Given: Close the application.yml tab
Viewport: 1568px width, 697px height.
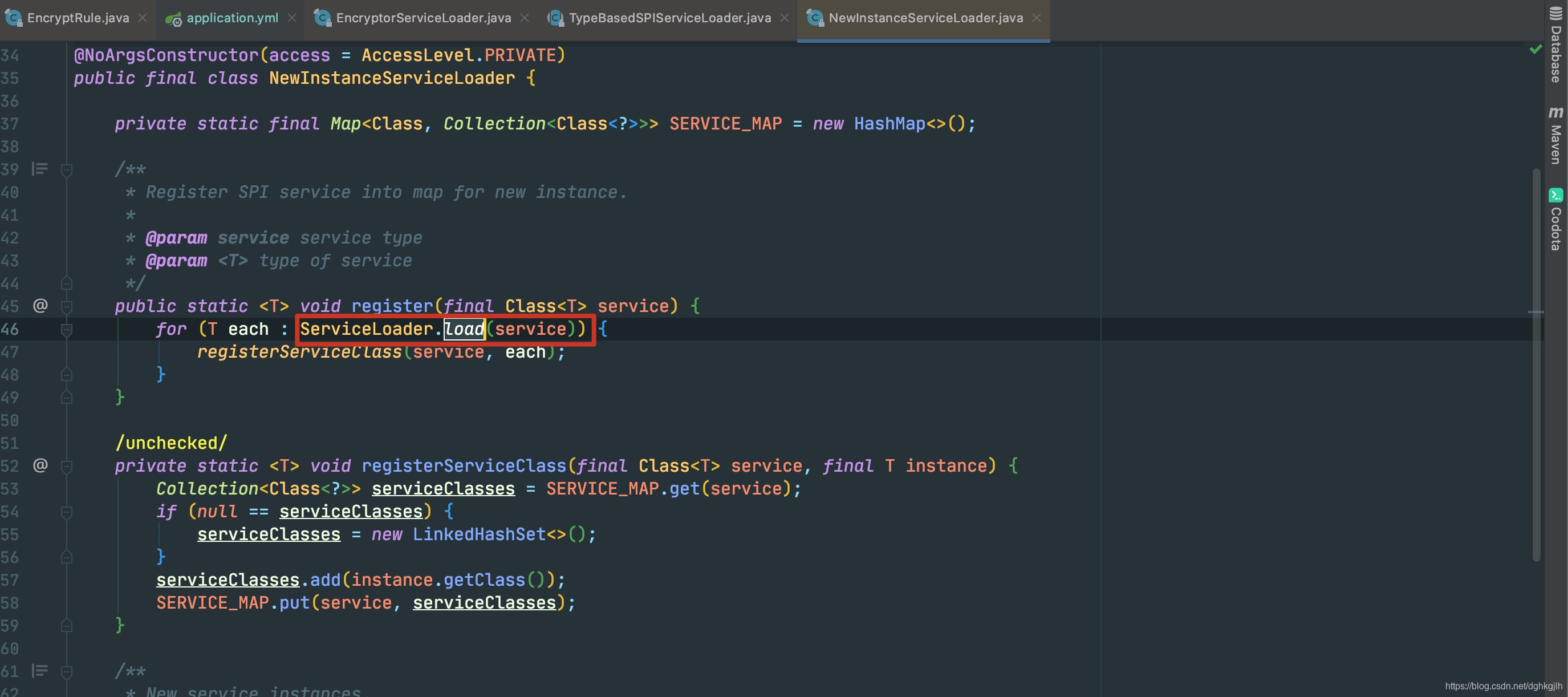Looking at the screenshot, I should [x=292, y=18].
